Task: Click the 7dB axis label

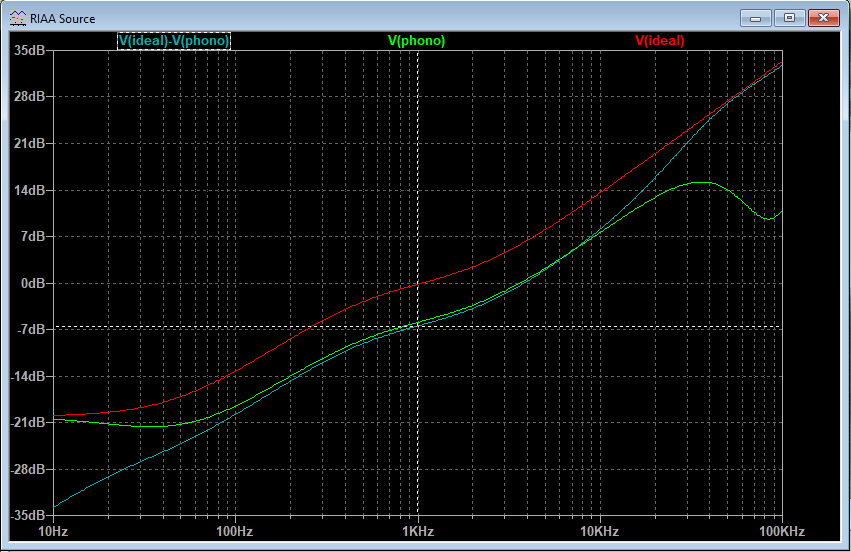Action: click(x=33, y=237)
